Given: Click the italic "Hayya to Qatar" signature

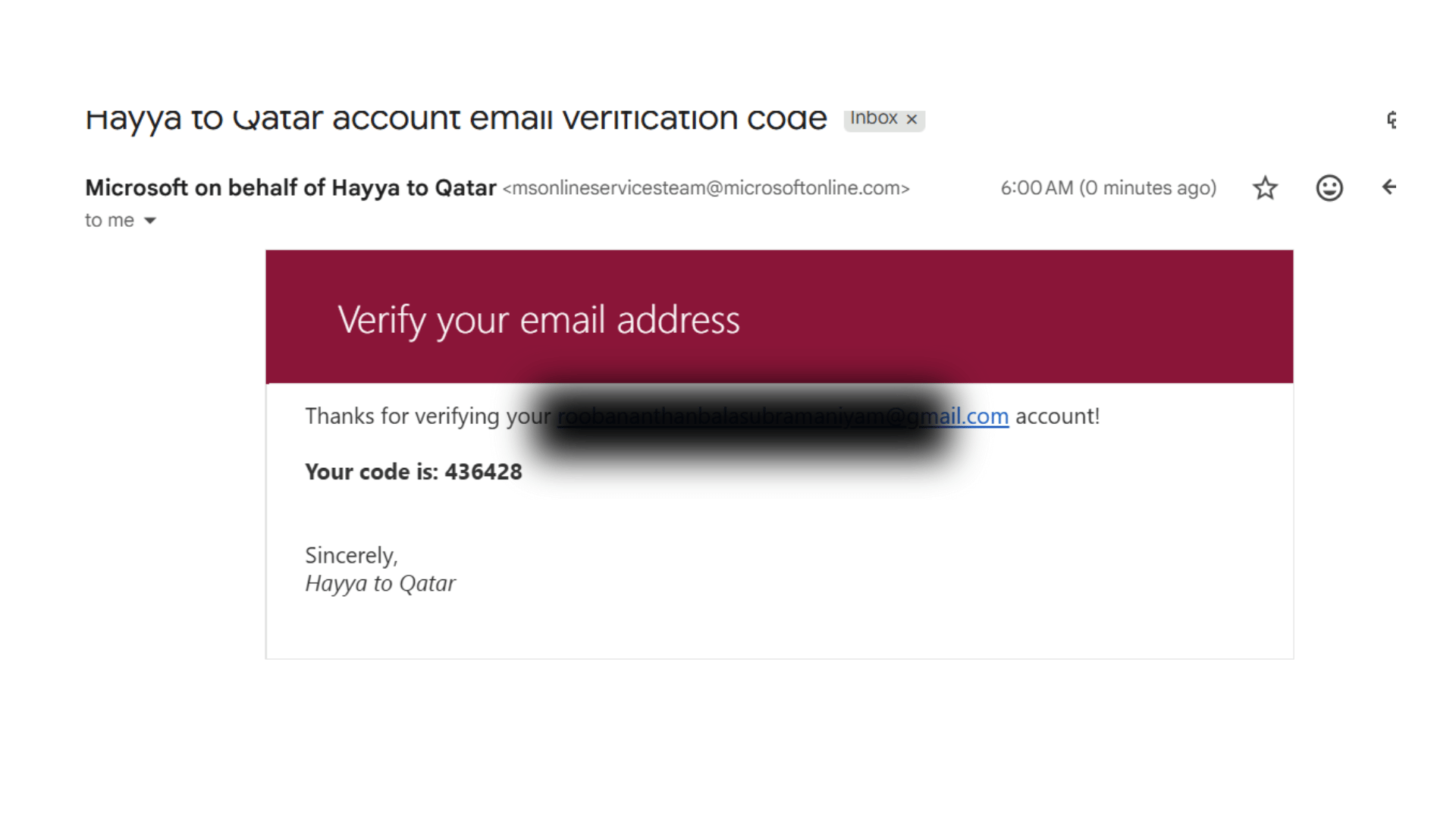Looking at the screenshot, I should click(380, 583).
